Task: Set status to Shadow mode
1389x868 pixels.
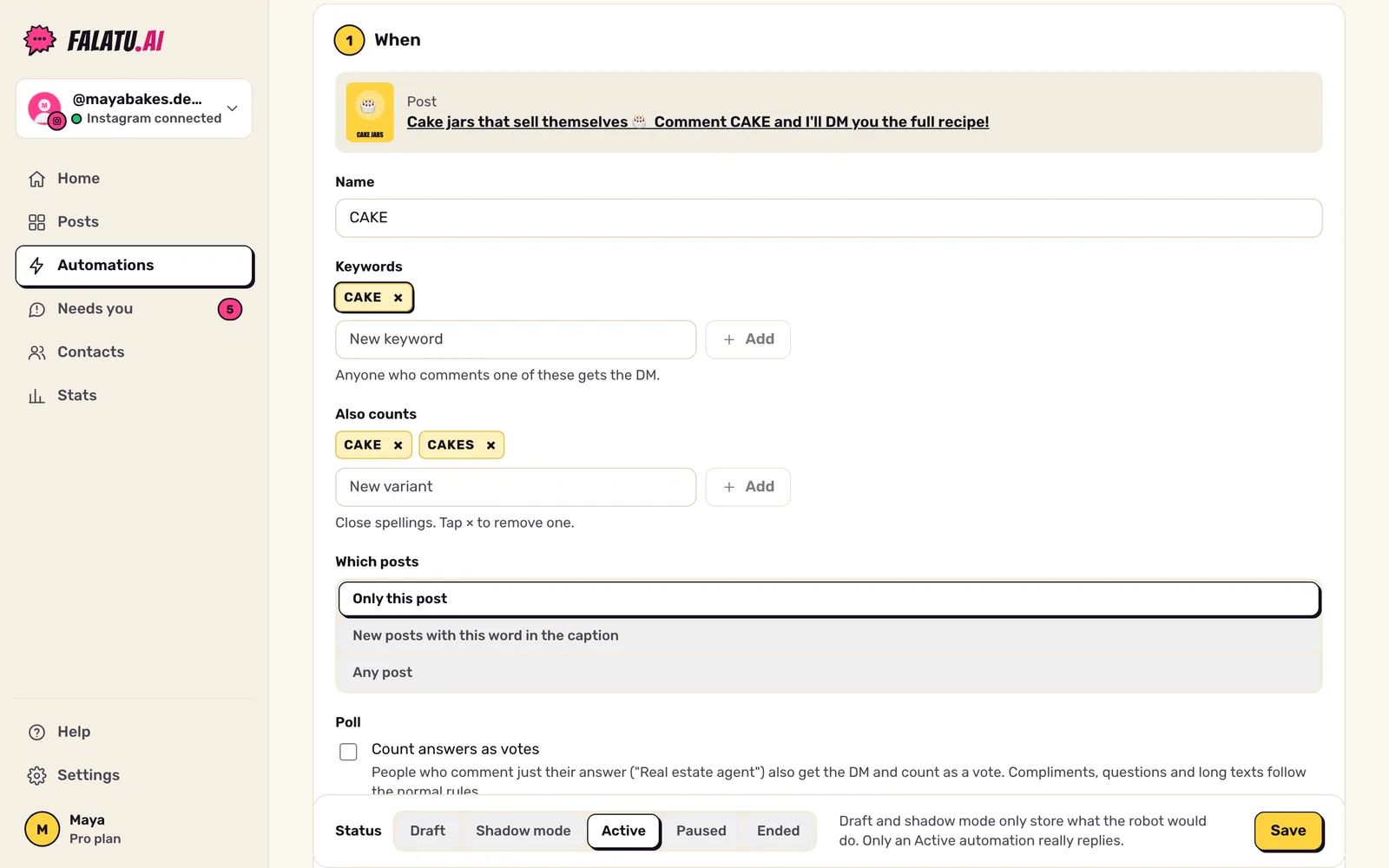Action: pyautogui.click(x=523, y=832)
